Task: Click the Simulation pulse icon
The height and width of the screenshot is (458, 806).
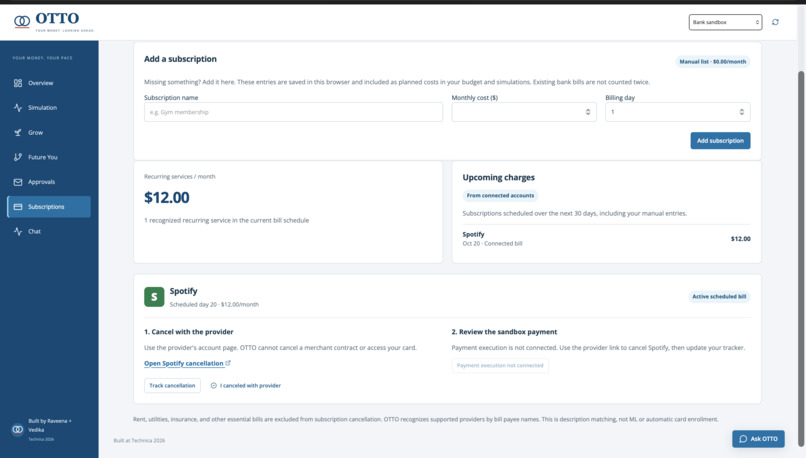Action: click(x=18, y=107)
